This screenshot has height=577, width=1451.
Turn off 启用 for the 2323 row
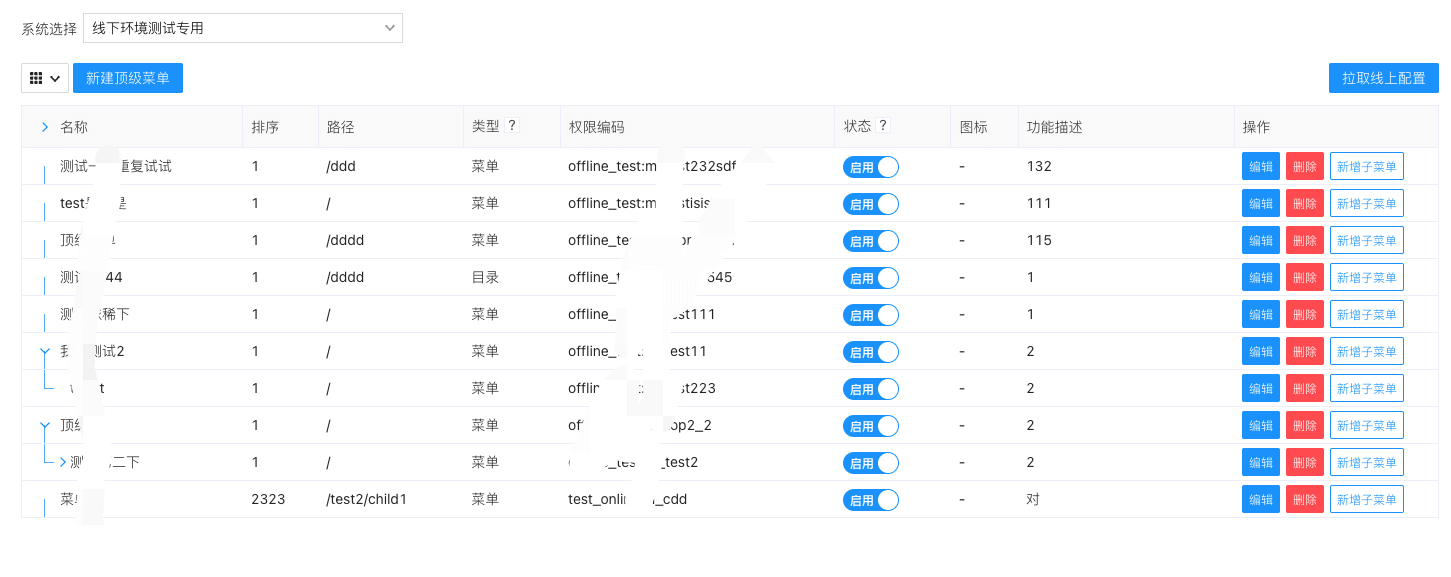[x=870, y=499]
